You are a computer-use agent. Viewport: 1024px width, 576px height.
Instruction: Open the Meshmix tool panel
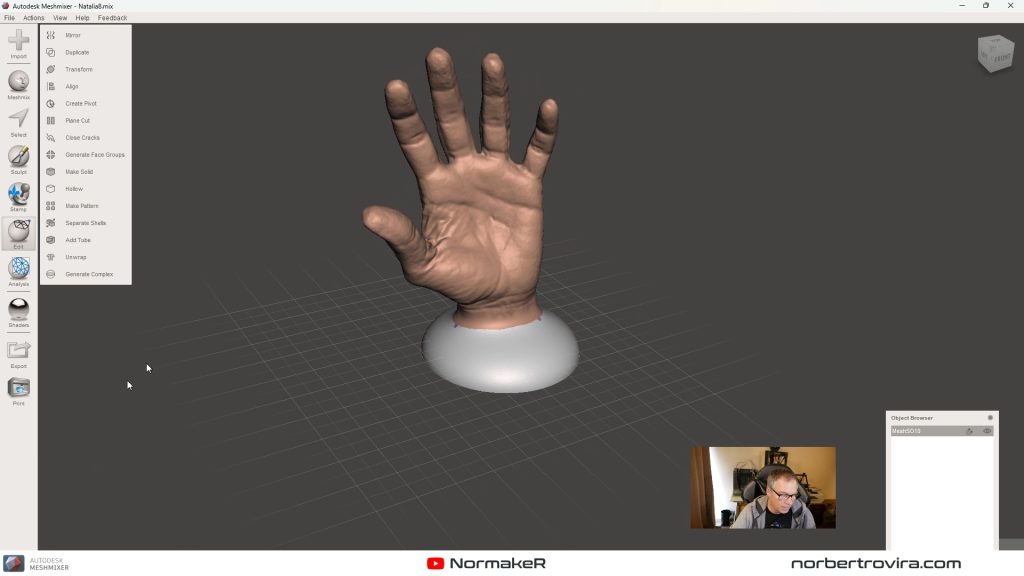[x=18, y=83]
